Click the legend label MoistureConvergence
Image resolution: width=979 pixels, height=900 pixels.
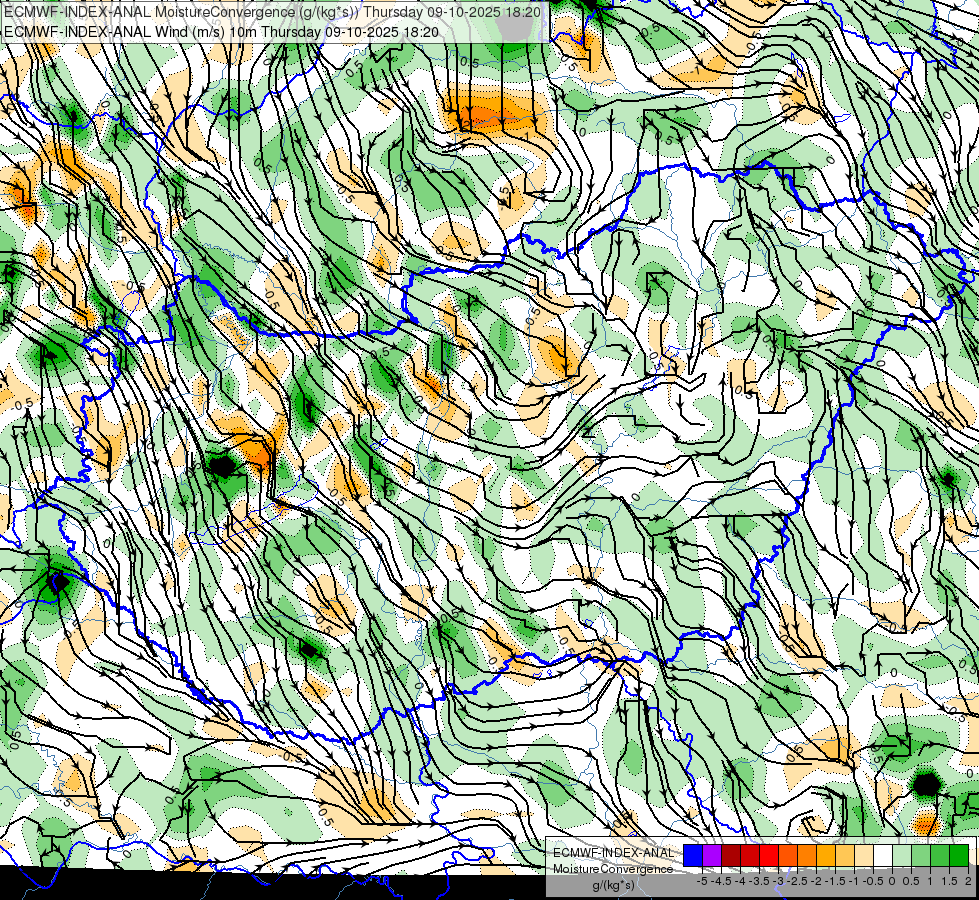point(613,869)
